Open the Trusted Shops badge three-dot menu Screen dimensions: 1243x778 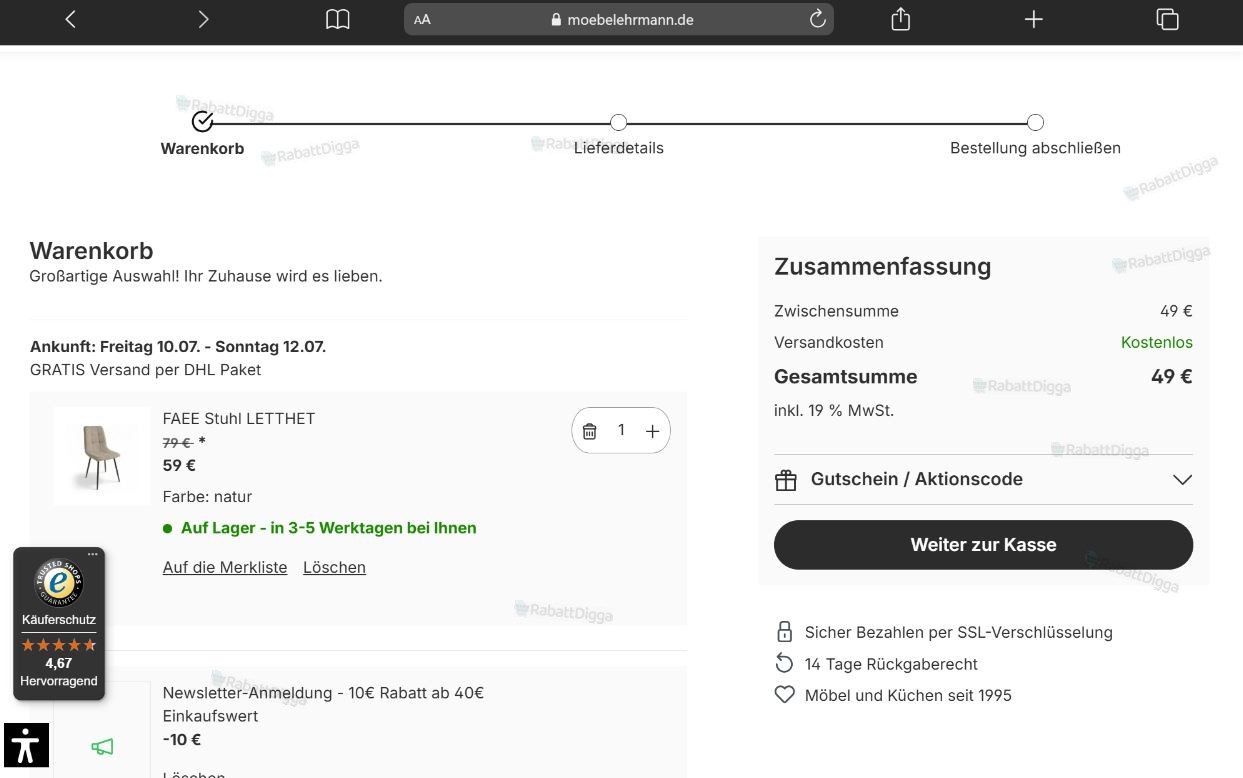point(93,554)
